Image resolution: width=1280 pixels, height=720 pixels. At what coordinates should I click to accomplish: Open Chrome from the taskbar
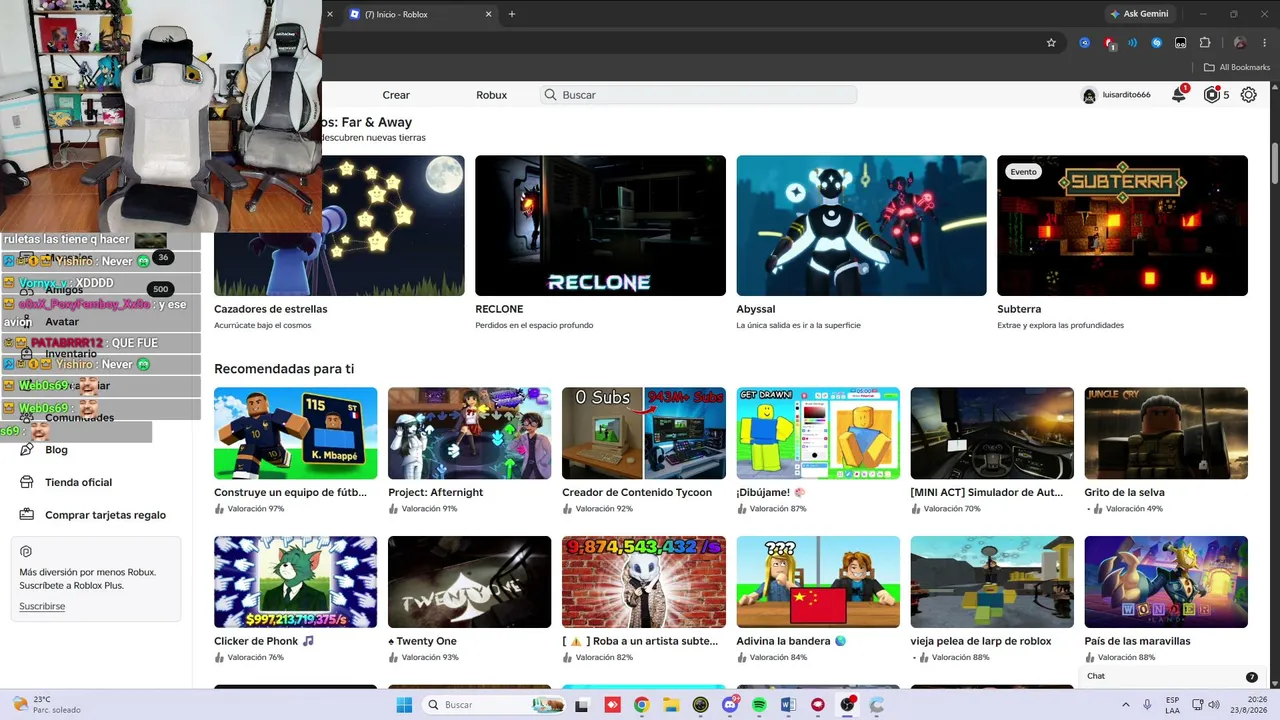641,705
